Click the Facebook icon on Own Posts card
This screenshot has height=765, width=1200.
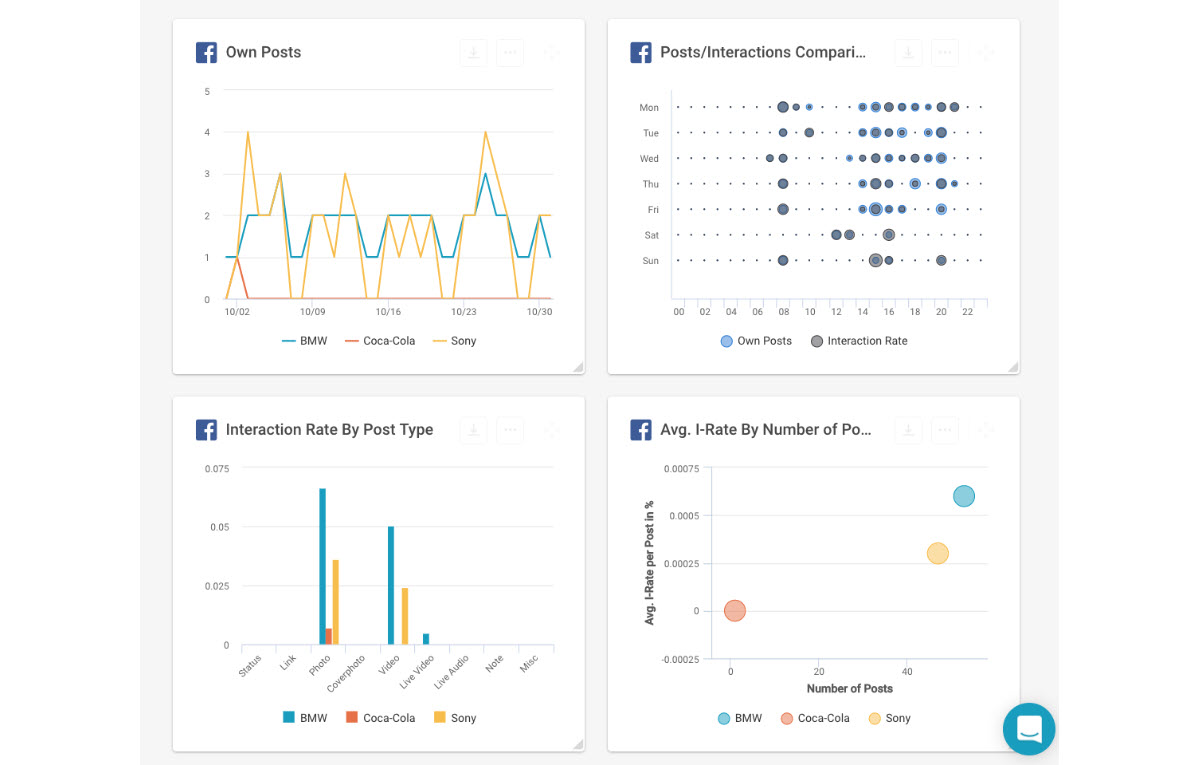pyautogui.click(x=206, y=52)
